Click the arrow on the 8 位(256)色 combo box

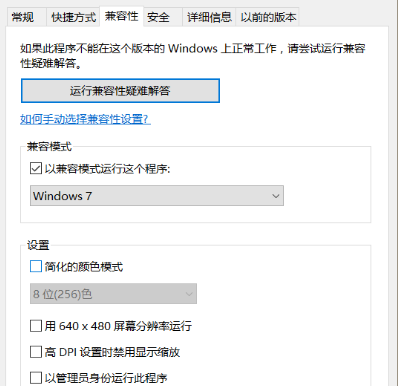[189, 294]
